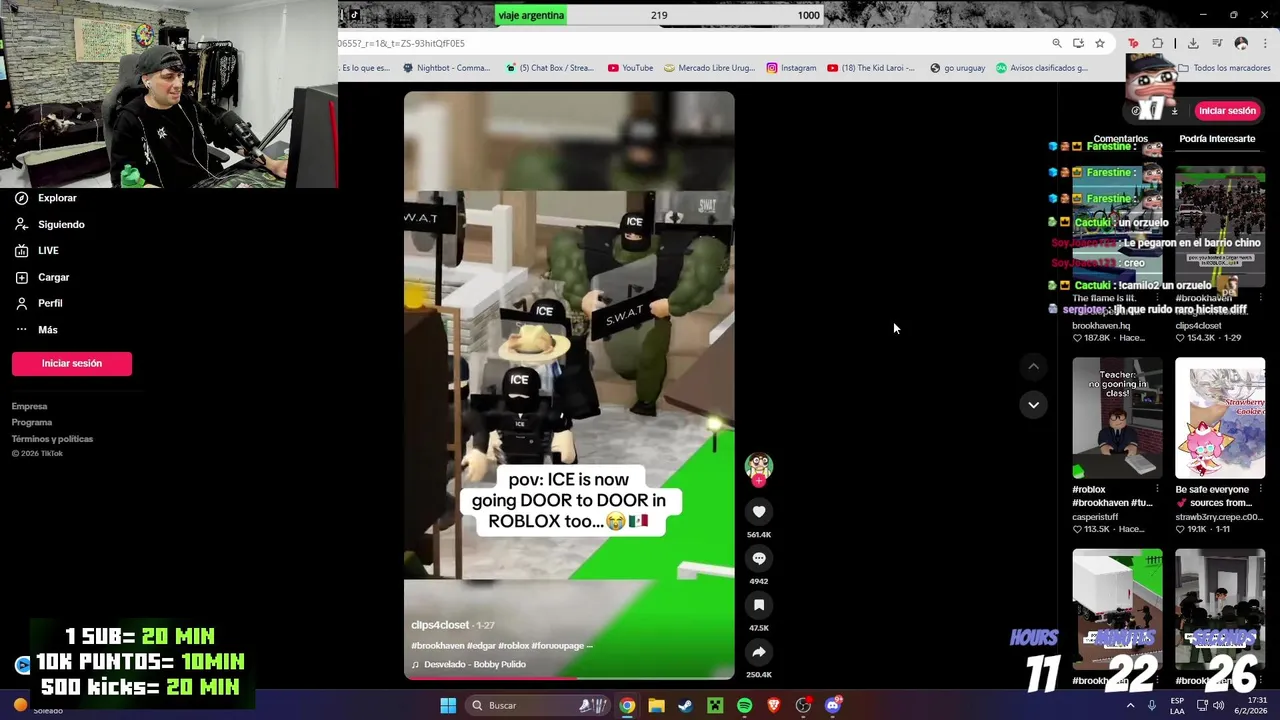Screen dimensions: 1280x720
Task: Open the Siguiendo feed
Action: point(50,225)
